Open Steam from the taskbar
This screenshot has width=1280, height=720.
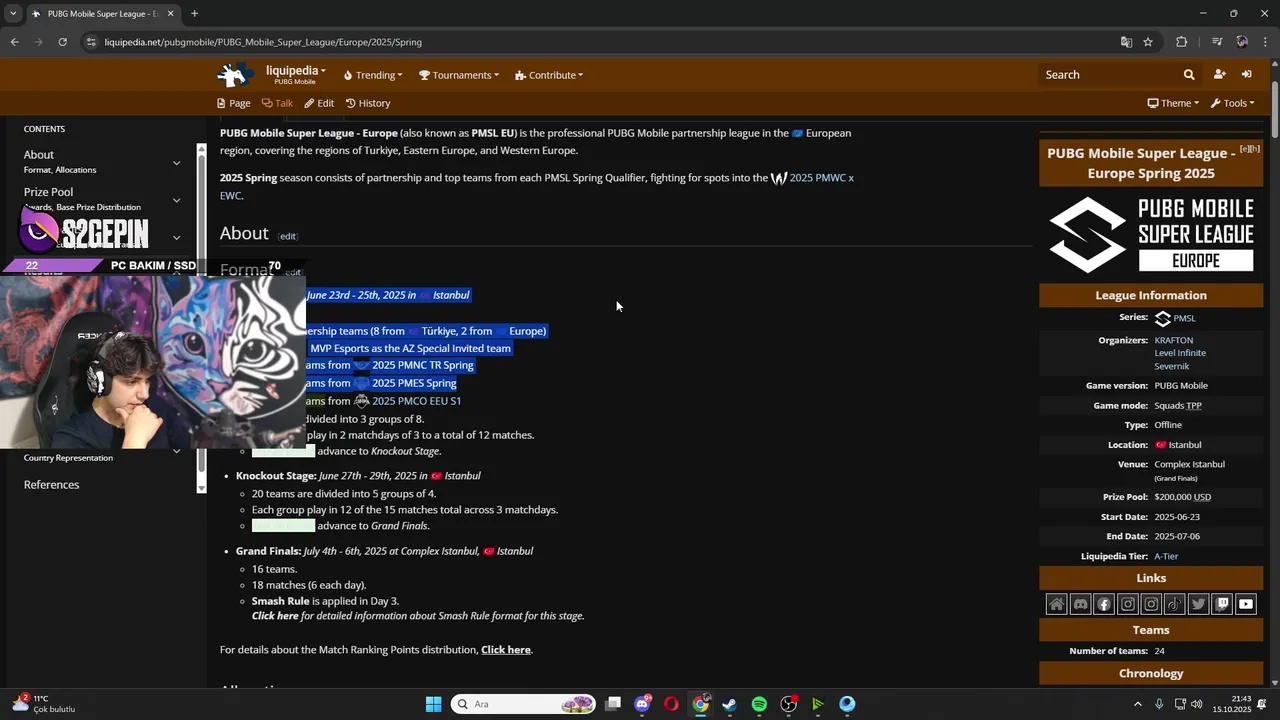pos(729,704)
